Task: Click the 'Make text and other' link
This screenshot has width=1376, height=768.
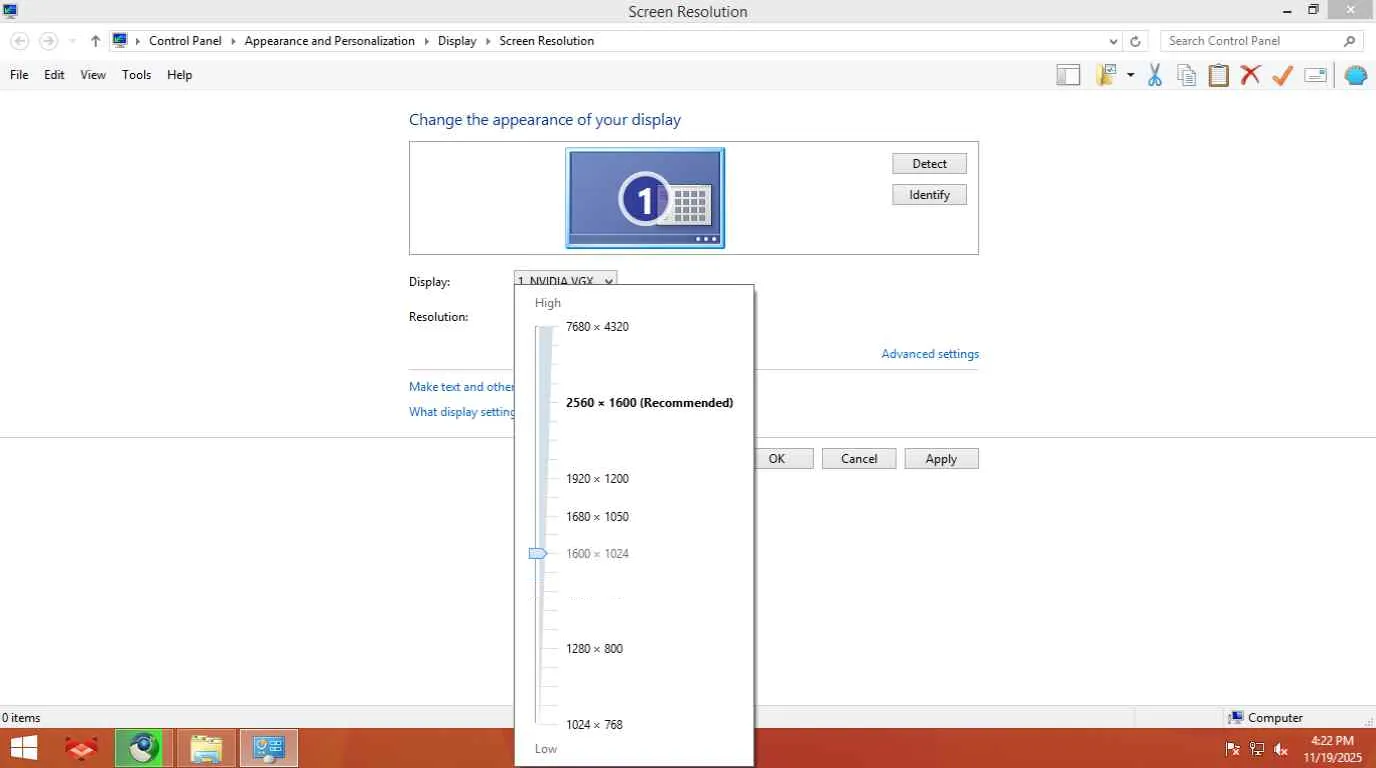Action: point(461,387)
